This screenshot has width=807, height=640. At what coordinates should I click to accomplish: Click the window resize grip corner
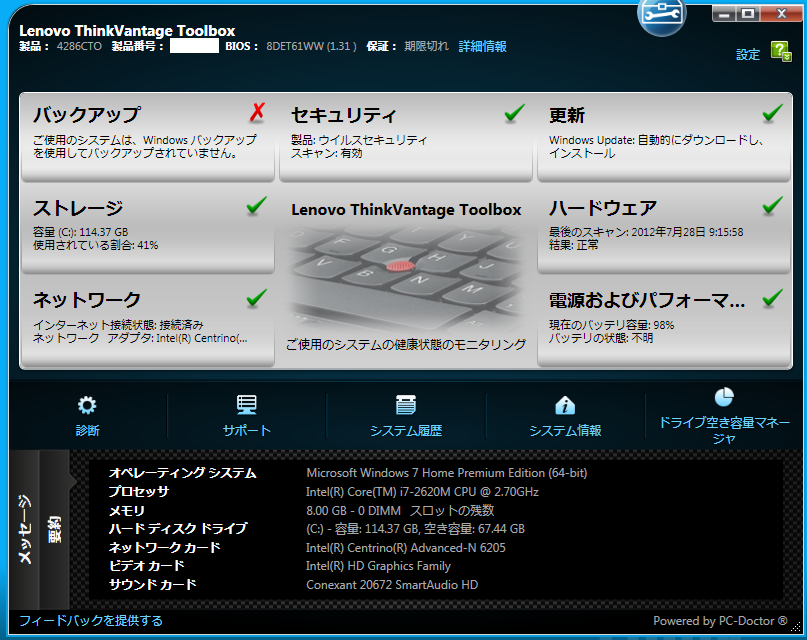796,627
